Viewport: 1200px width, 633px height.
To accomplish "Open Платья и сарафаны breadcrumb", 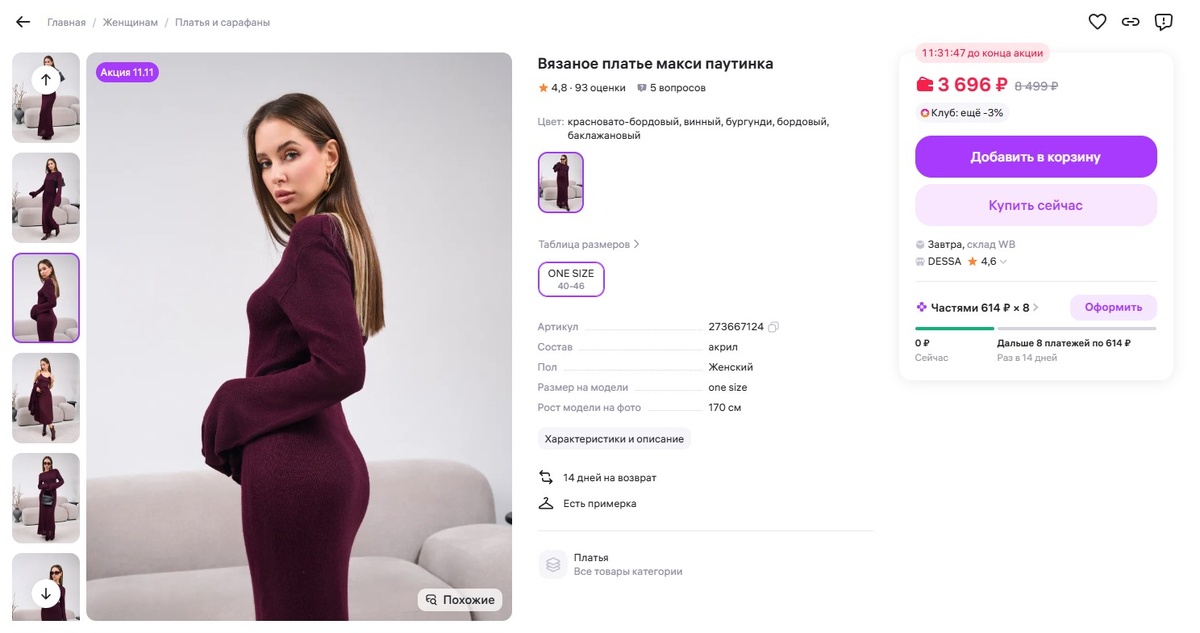I will 222,22.
